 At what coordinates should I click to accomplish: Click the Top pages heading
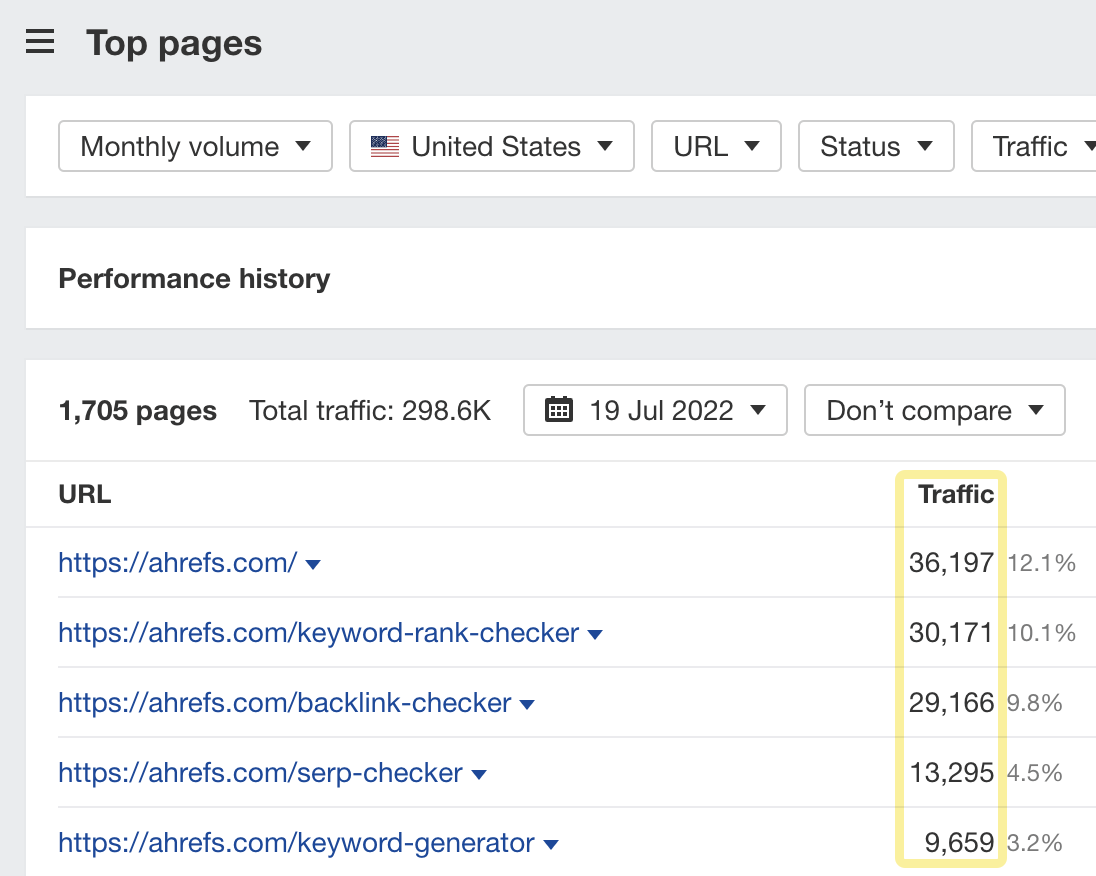(x=174, y=43)
